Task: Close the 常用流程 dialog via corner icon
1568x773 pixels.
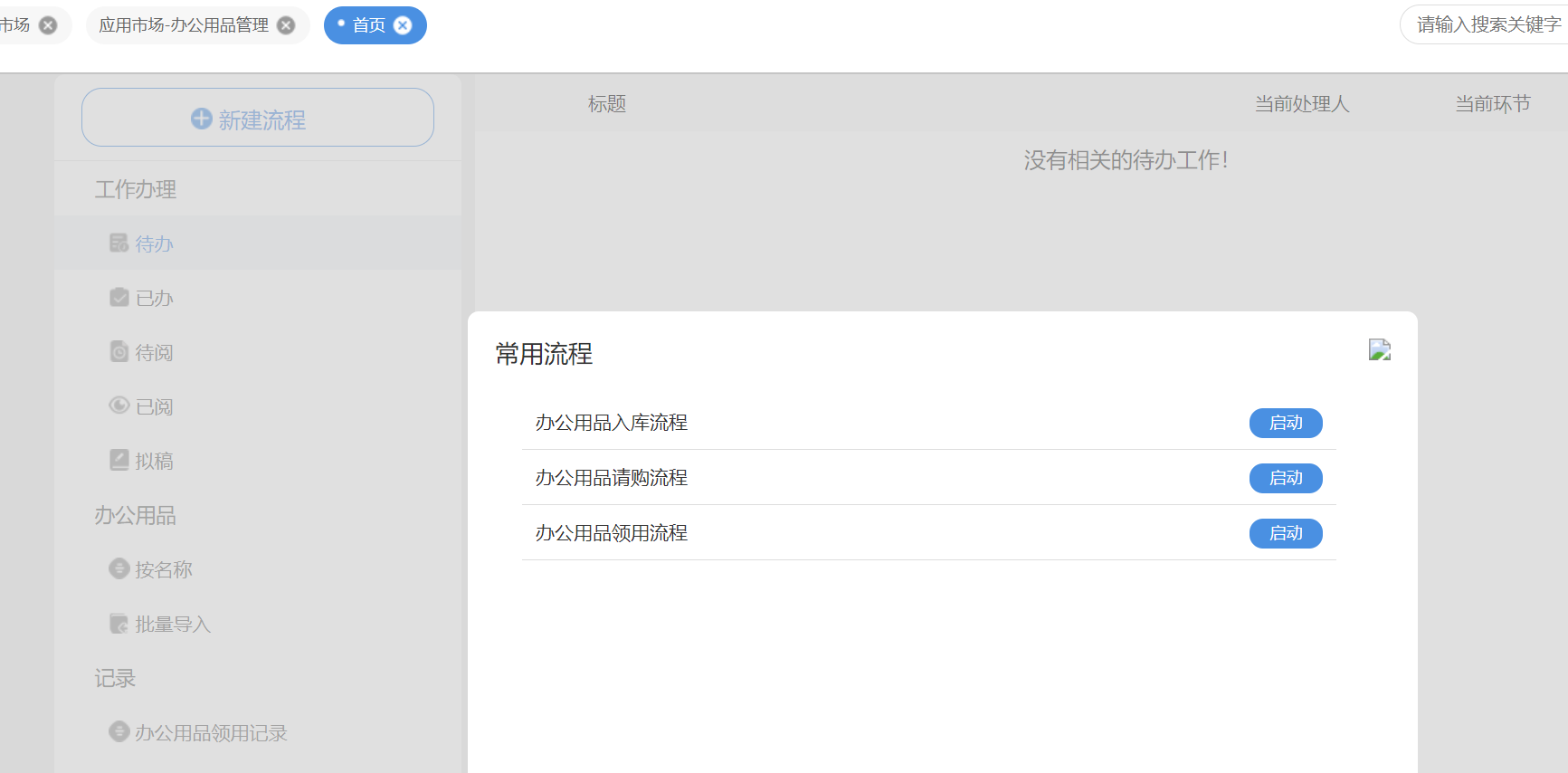Action: 1379,349
